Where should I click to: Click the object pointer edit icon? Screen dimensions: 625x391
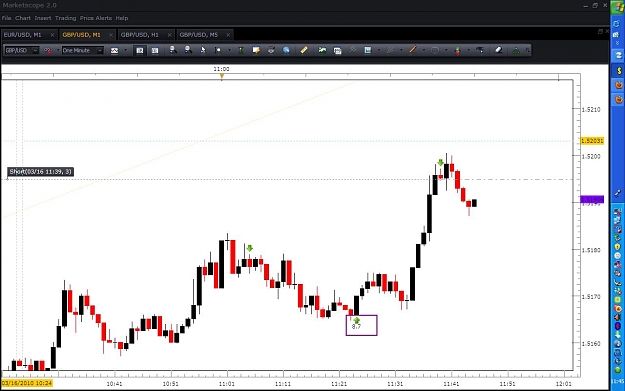480,50
